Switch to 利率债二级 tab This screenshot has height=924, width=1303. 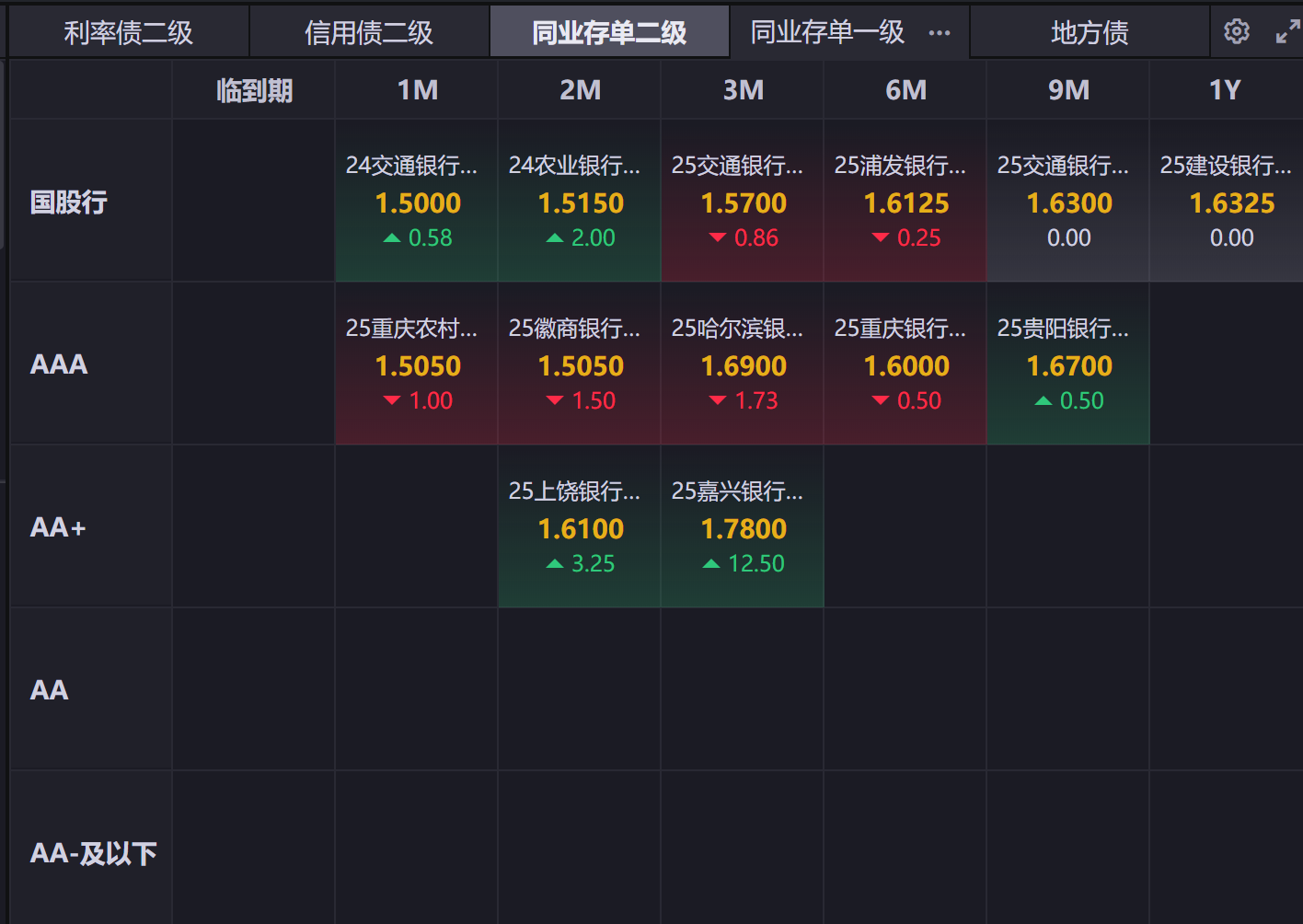tap(128, 33)
